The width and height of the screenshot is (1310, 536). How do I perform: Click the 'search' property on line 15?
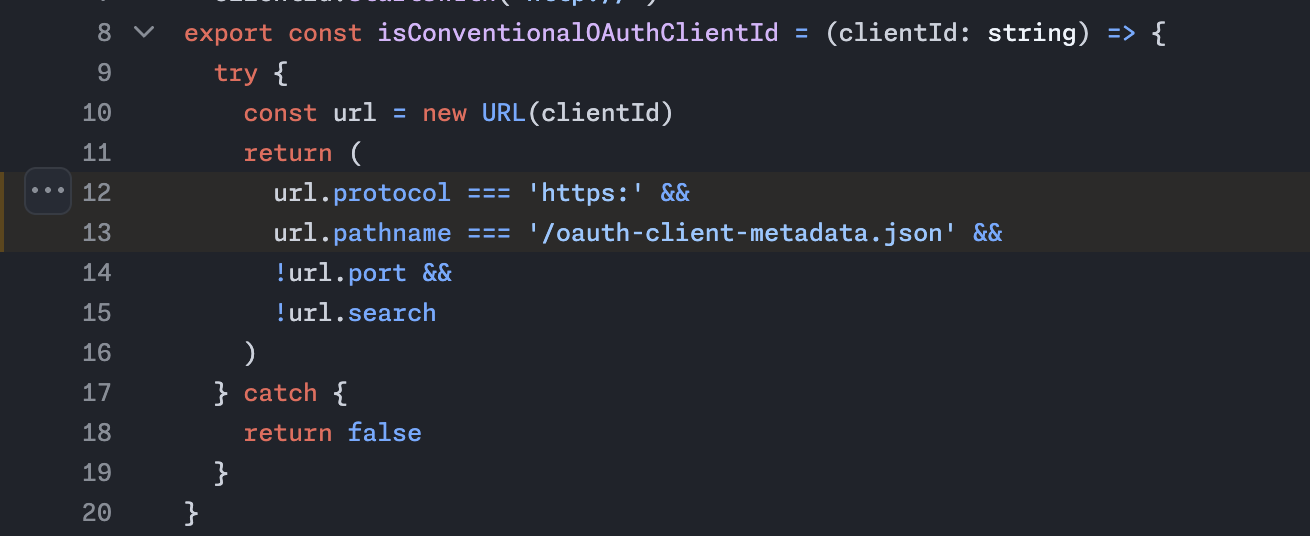coord(392,312)
